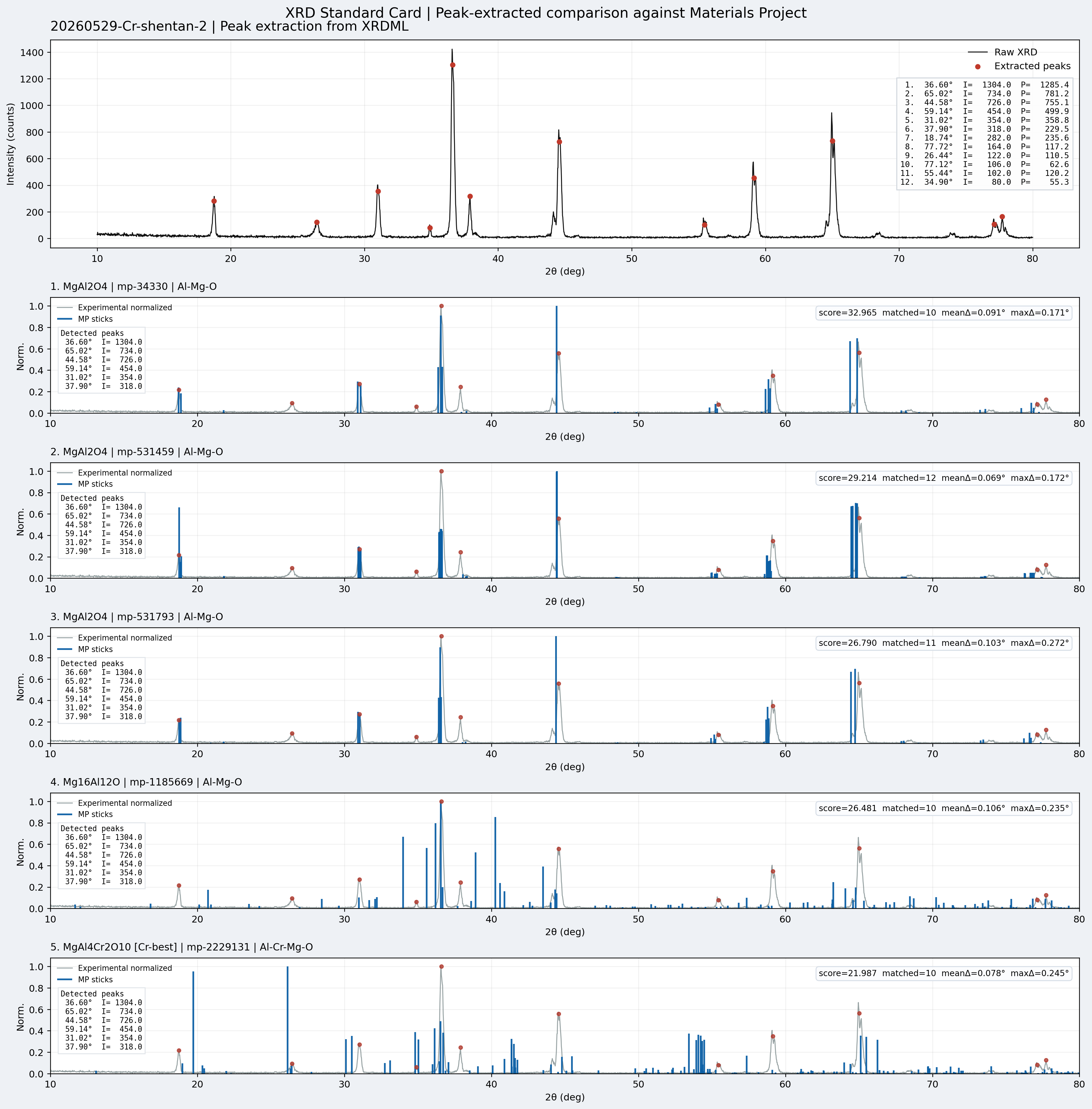
Task: Click the red marker on the 65.02° peak in raw XRD plot
Action: (832, 141)
